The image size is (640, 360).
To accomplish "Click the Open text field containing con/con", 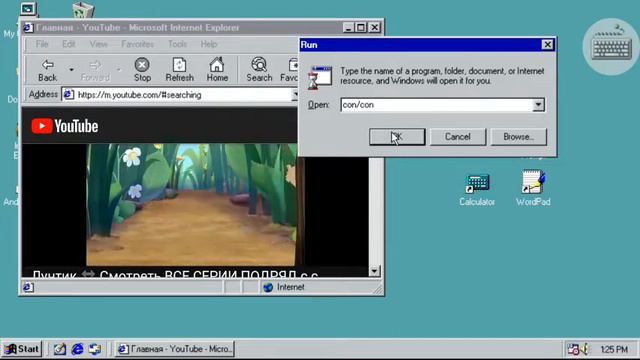I will [x=436, y=105].
